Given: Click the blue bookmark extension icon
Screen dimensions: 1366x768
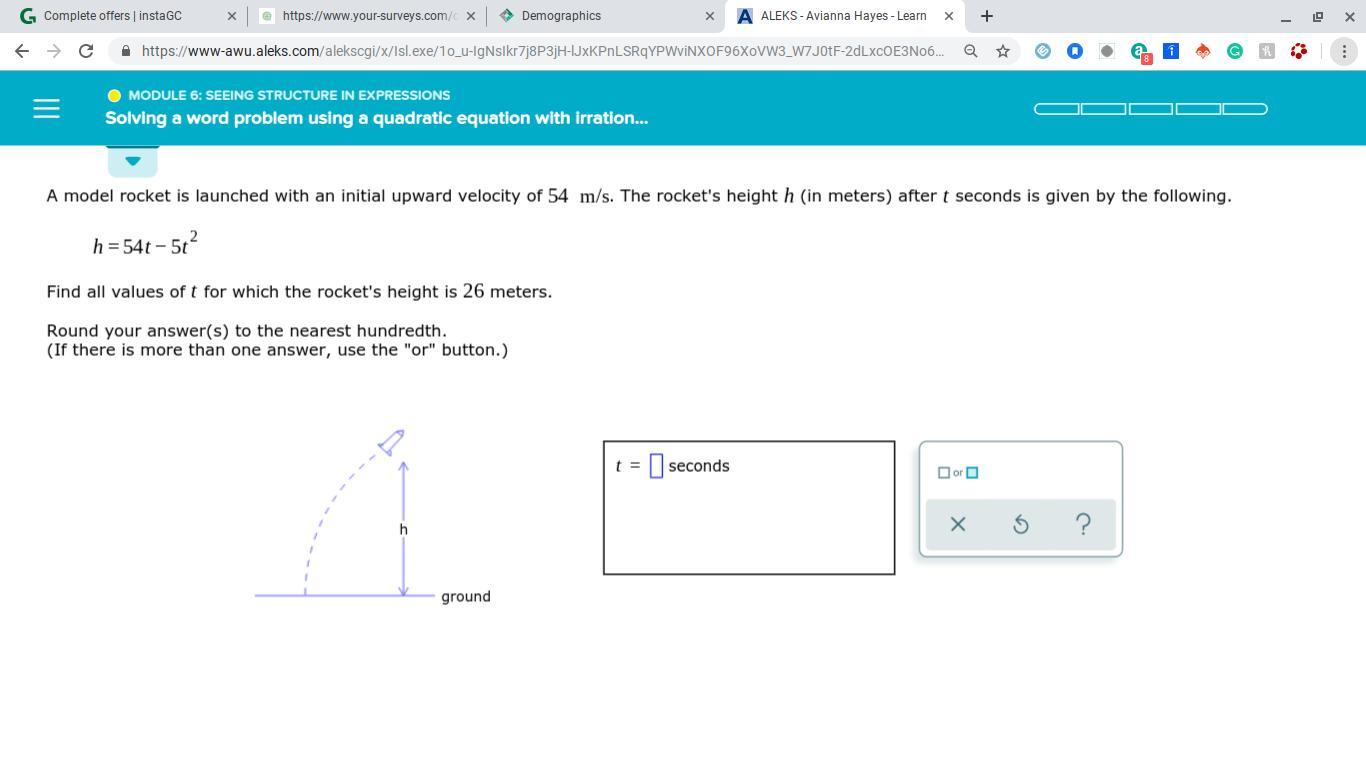Looking at the screenshot, I should tap(1074, 51).
